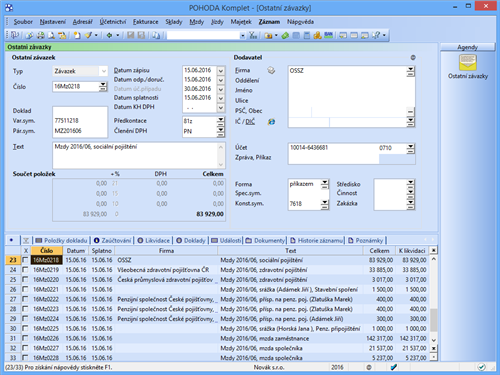The height and width of the screenshot is (375, 500).
Task: Switch to the Historie záznamu tab
Action: click(x=317, y=240)
